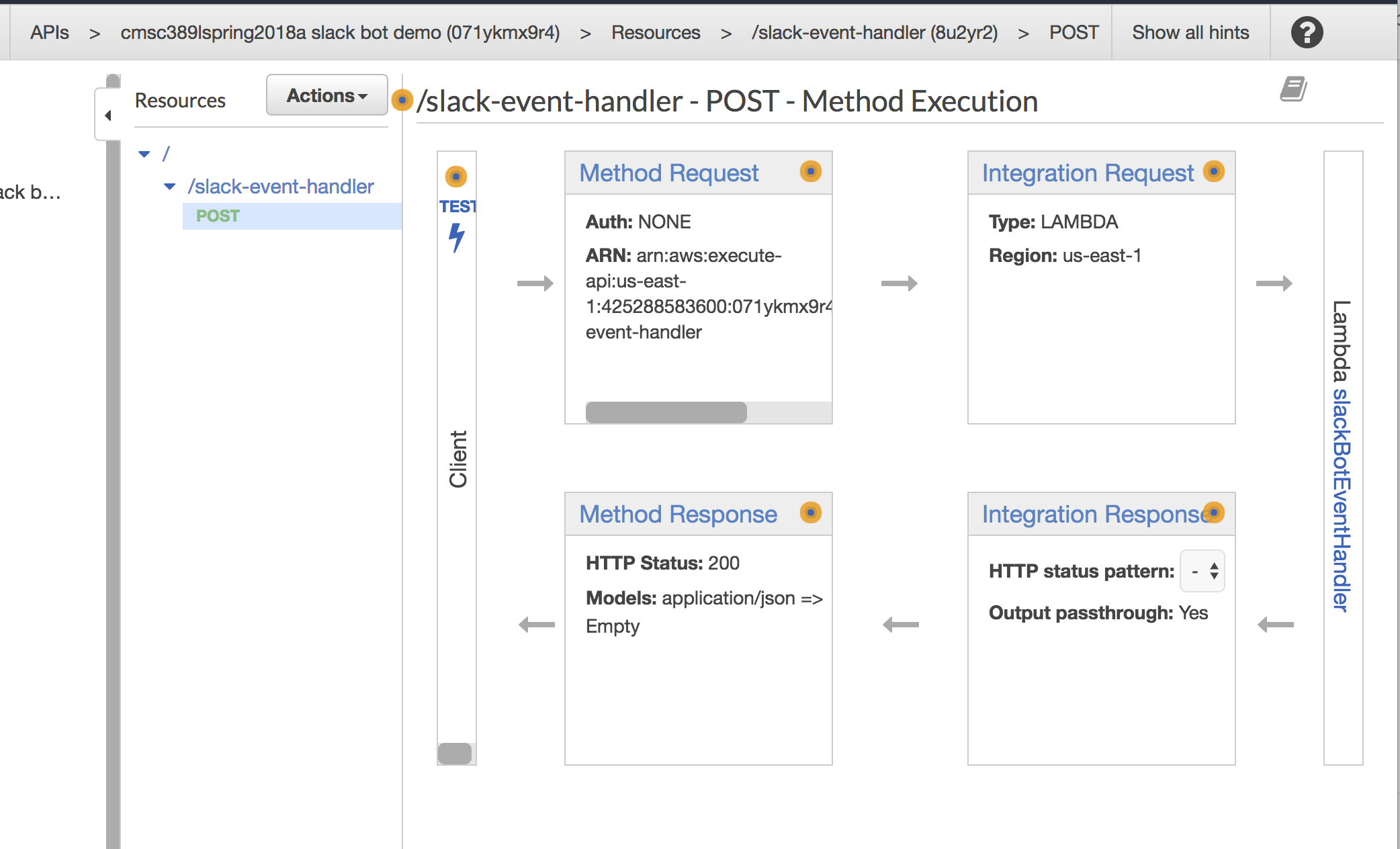1400x849 pixels.
Task: Collapse the root / resource tree node
Action: 144,154
